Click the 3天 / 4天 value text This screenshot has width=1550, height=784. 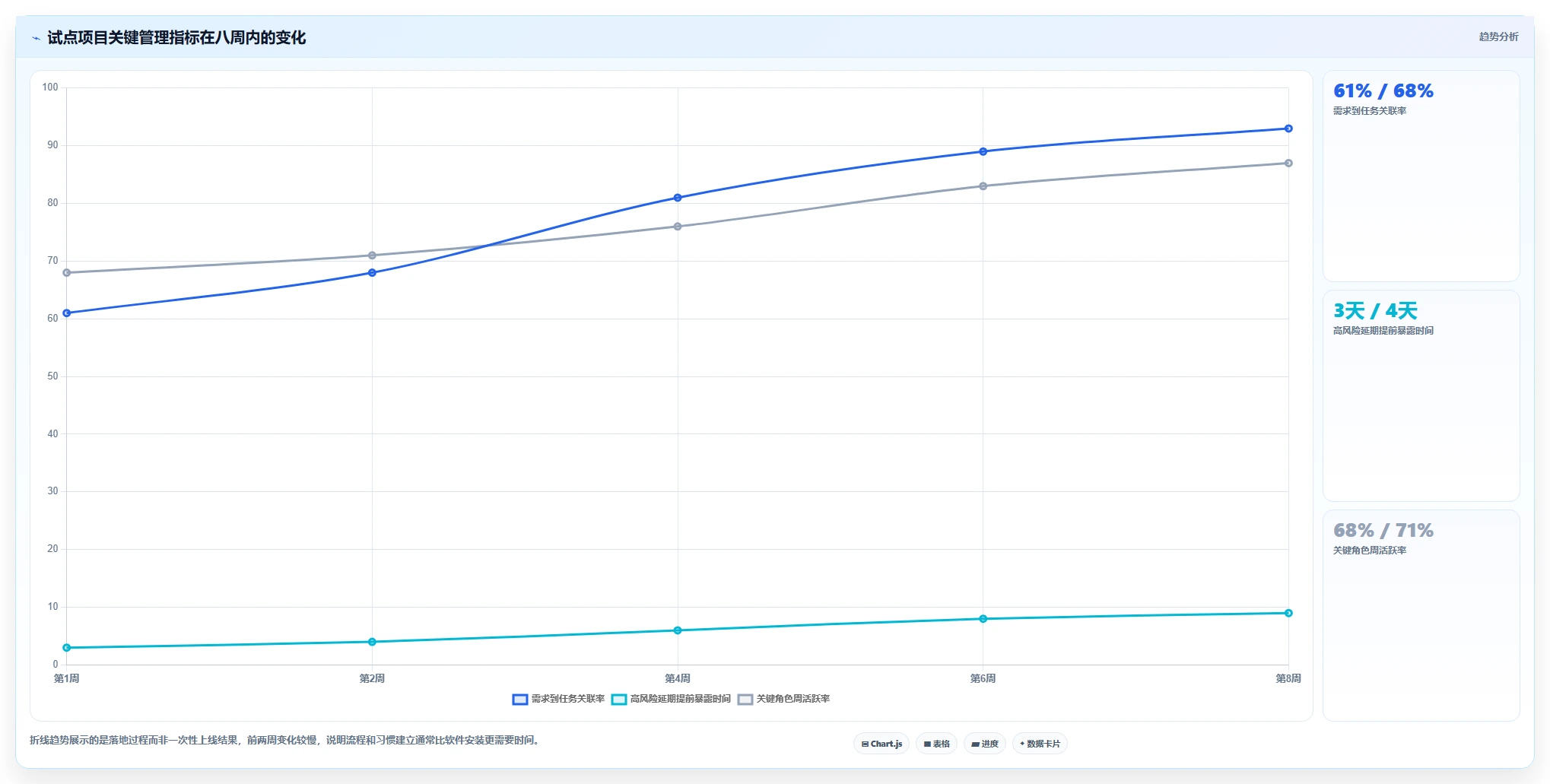coord(1375,311)
